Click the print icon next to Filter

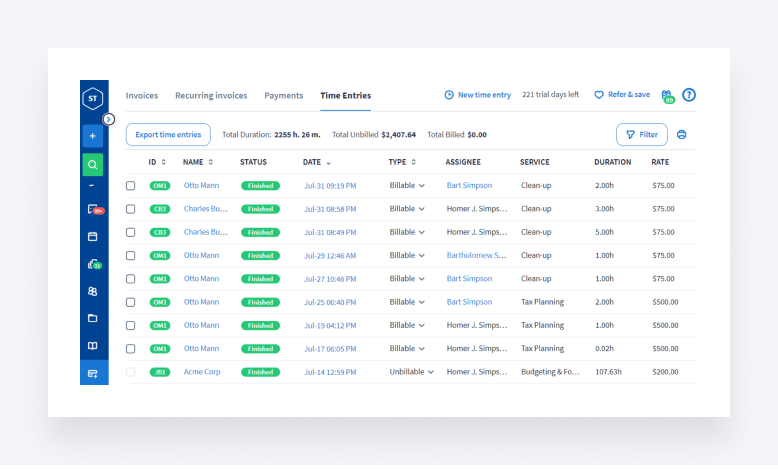pos(682,135)
